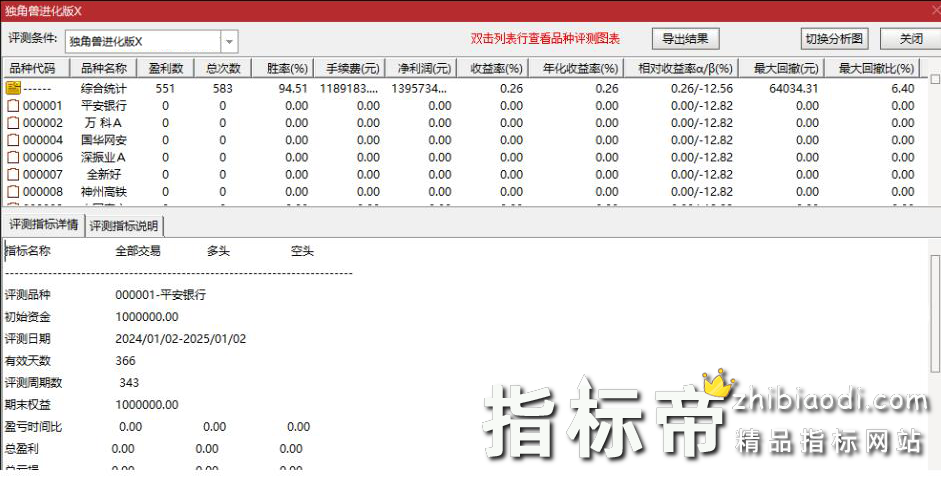Click the 评测品种 value 000001-平安银行
Viewport: 941px width, 486px height.
click(160, 295)
